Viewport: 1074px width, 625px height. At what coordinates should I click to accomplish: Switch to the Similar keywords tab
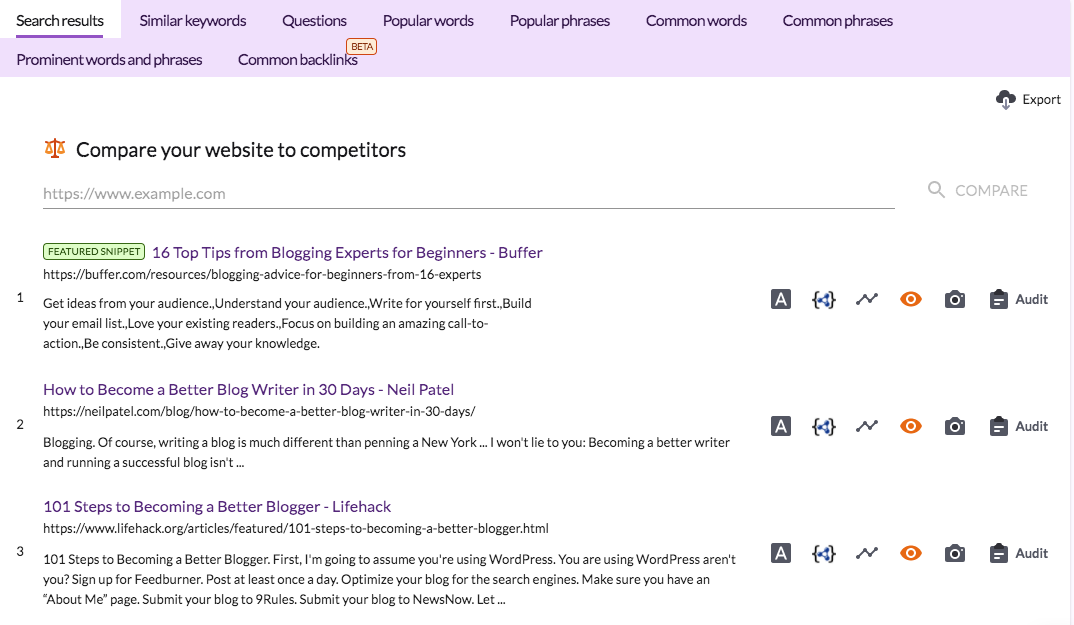[192, 20]
